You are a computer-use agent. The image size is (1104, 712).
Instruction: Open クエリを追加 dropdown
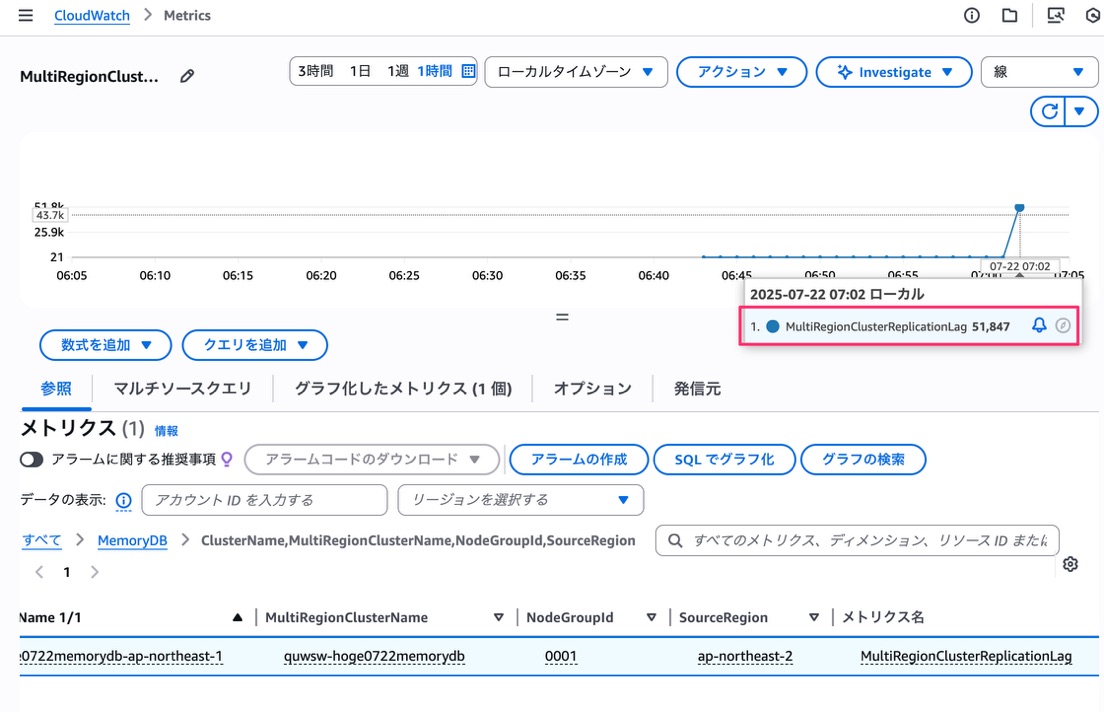[x=255, y=345]
